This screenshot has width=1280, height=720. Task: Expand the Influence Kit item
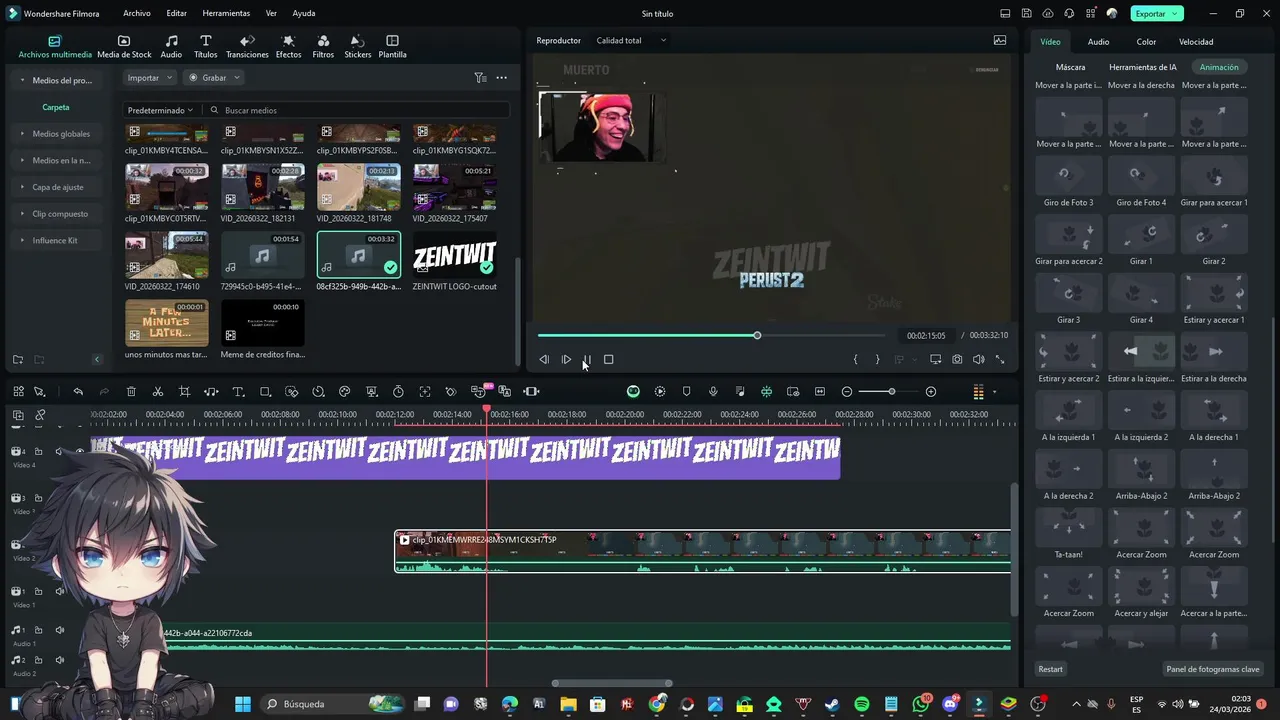[x=55, y=240]
